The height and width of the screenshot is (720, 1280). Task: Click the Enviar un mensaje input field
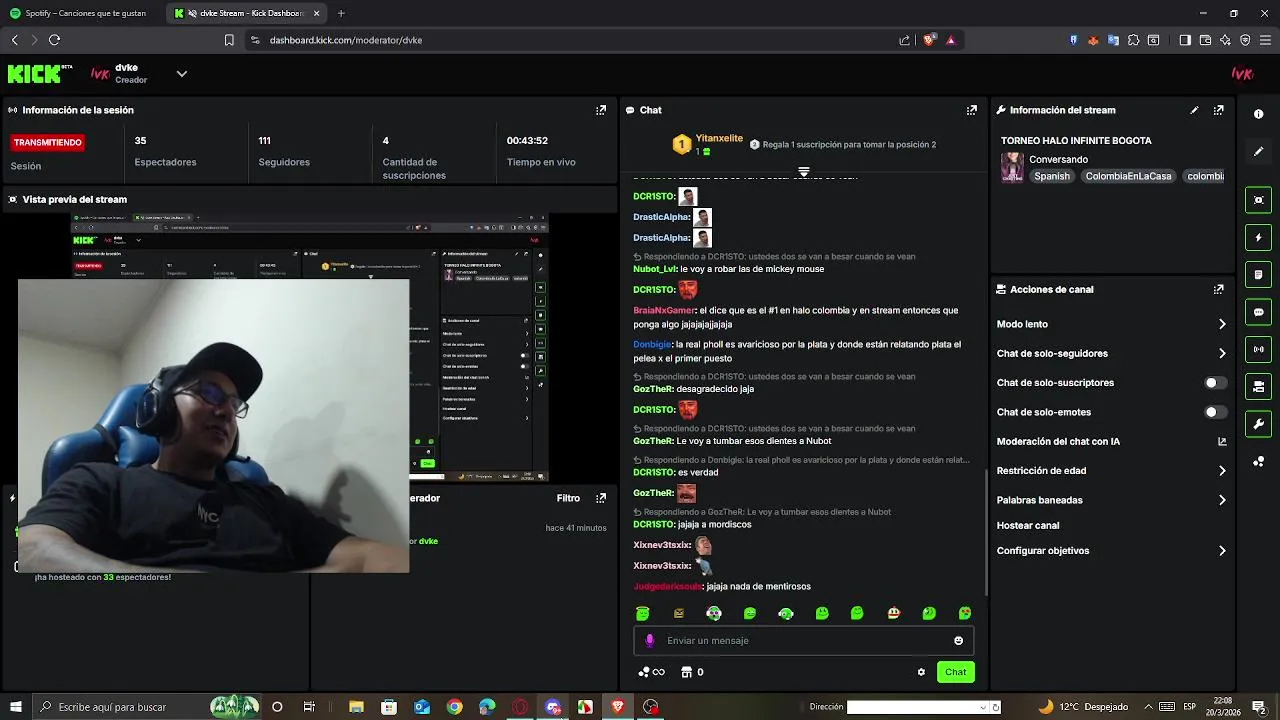[x=803, y=641]
